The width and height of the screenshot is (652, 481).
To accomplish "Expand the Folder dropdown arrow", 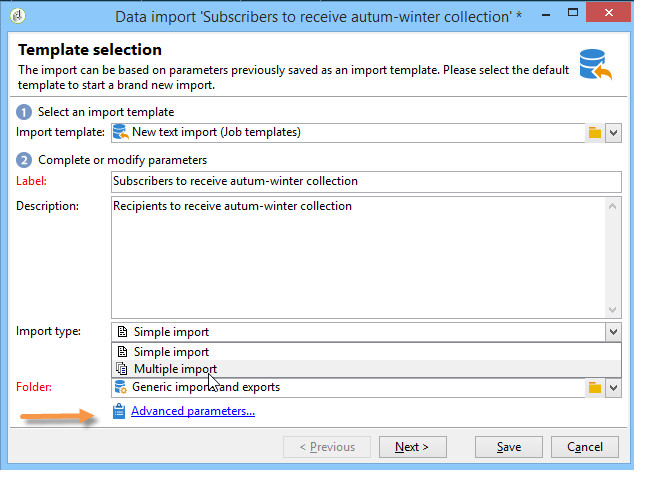I will [x=613, y=388].
